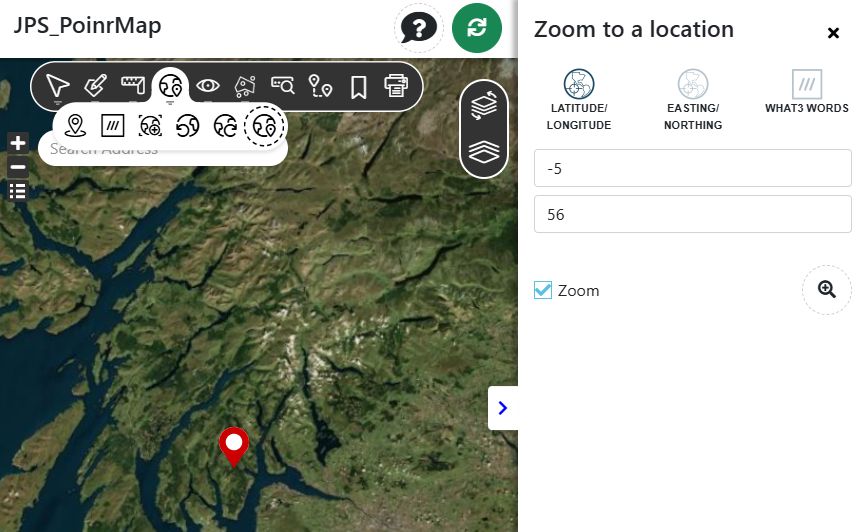Click the zoom-to-location magnifier button
This screenshot has width=864, height=532.
pyautogui.click(x=826, y=290)
